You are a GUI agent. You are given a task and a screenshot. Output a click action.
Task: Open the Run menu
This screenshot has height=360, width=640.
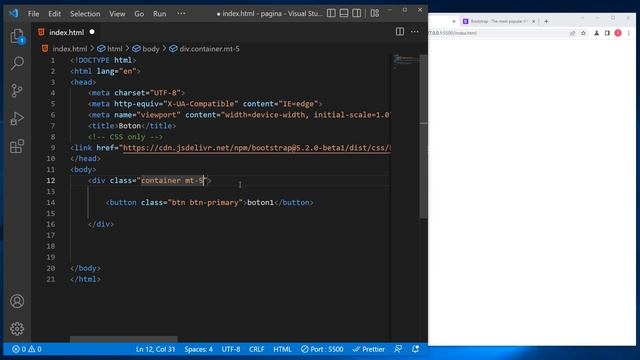pyautogui.click(x=160, y=13)
